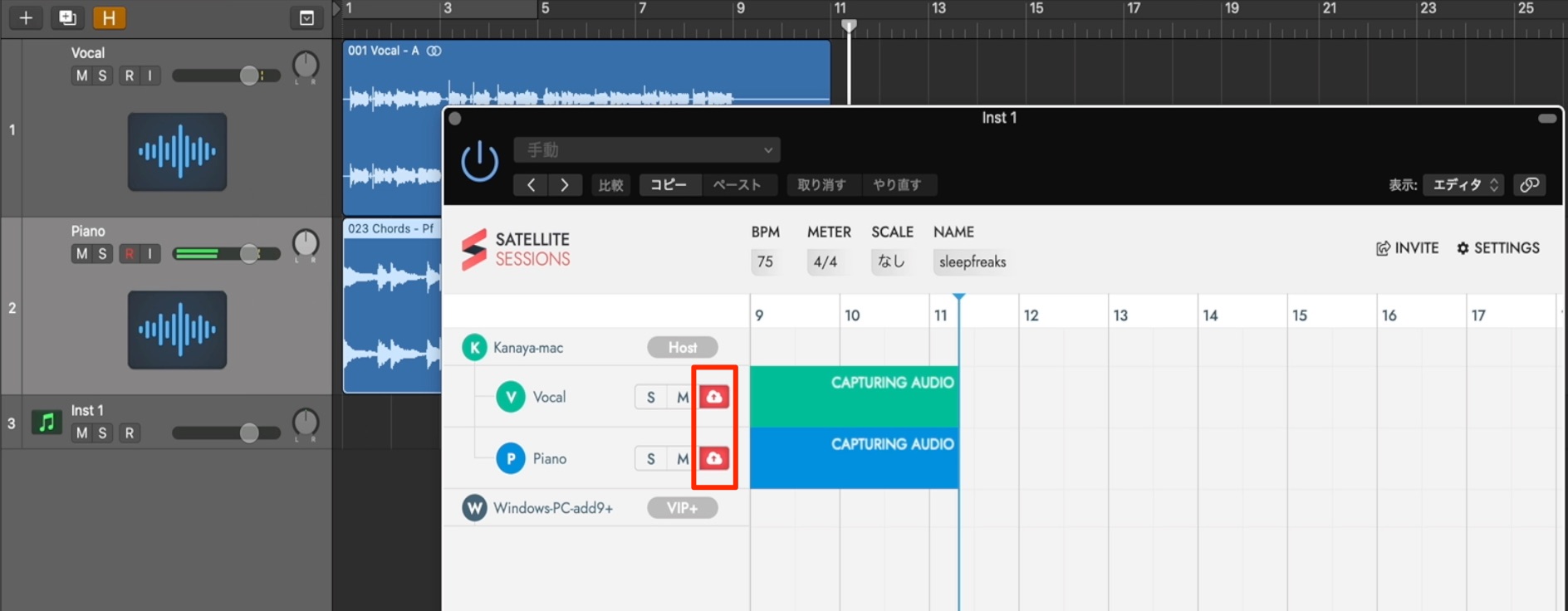Click the Kanaya-mac user avatar
Screen dimensions: 1568x611
point(474,348)
